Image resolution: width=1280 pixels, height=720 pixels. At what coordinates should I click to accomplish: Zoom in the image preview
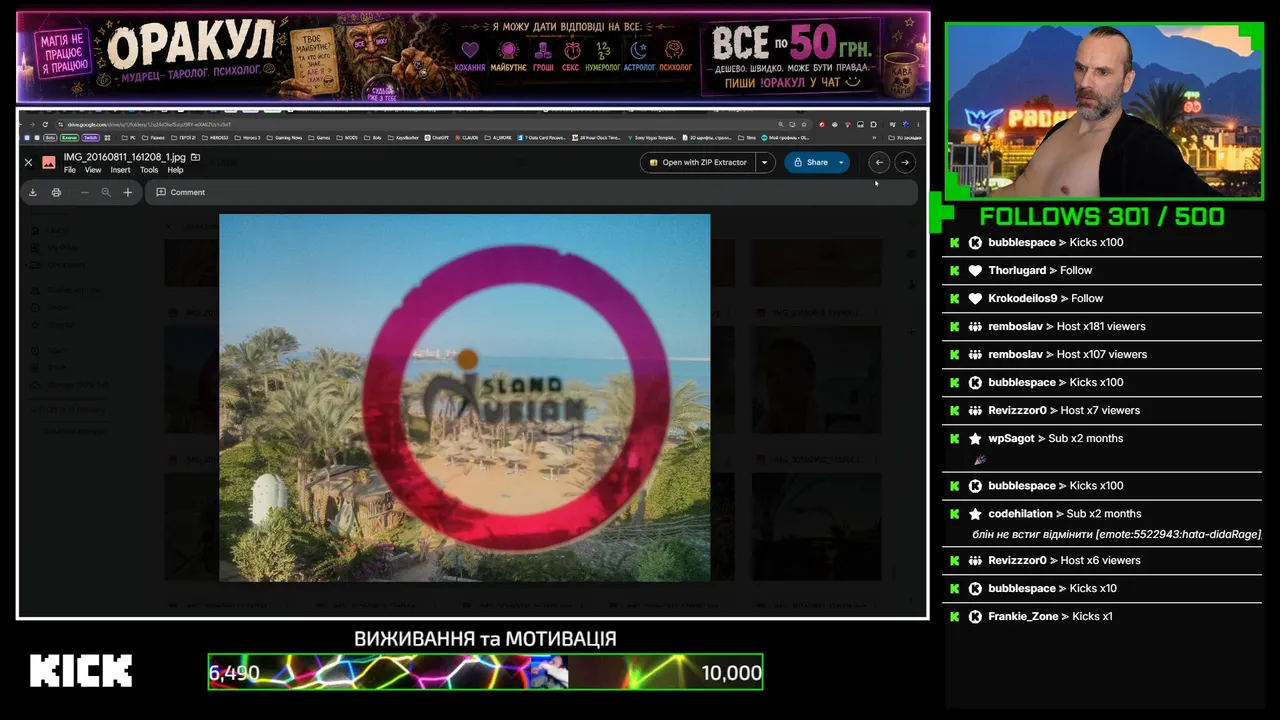(x=127, y=192)
